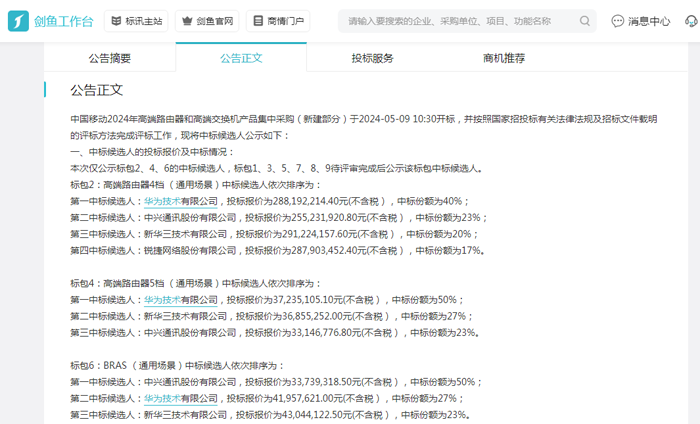
Task: Open 华为技术 link under 标包2
Action: 162,201
